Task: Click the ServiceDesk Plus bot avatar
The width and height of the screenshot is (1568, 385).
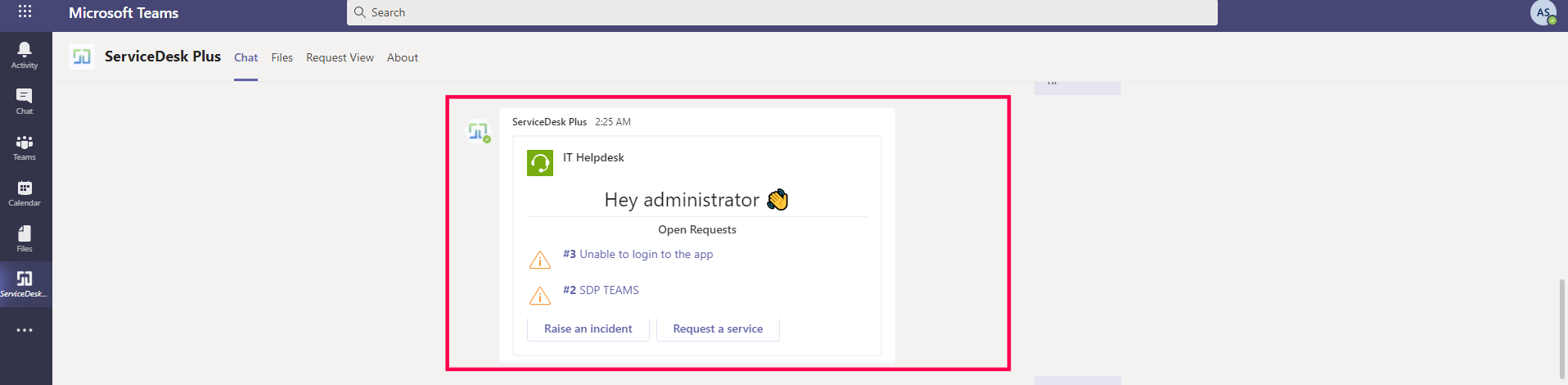Action: (x=479, y=131)
